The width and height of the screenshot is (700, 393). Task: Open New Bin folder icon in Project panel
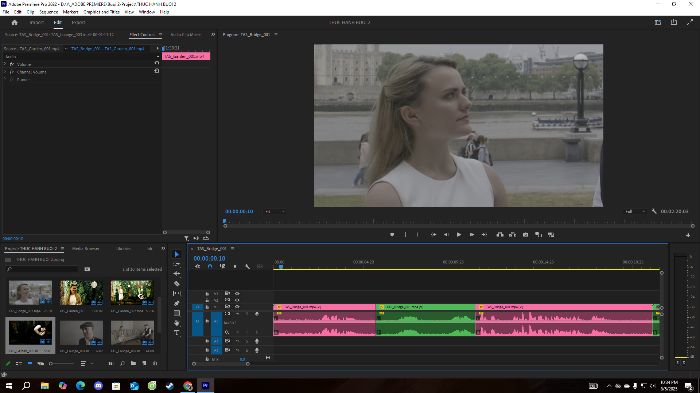coord(133,364)
